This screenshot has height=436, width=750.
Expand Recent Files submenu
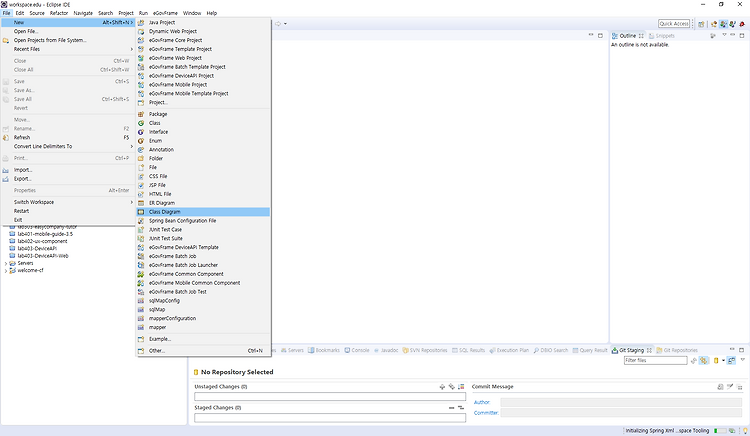point(68,49)
